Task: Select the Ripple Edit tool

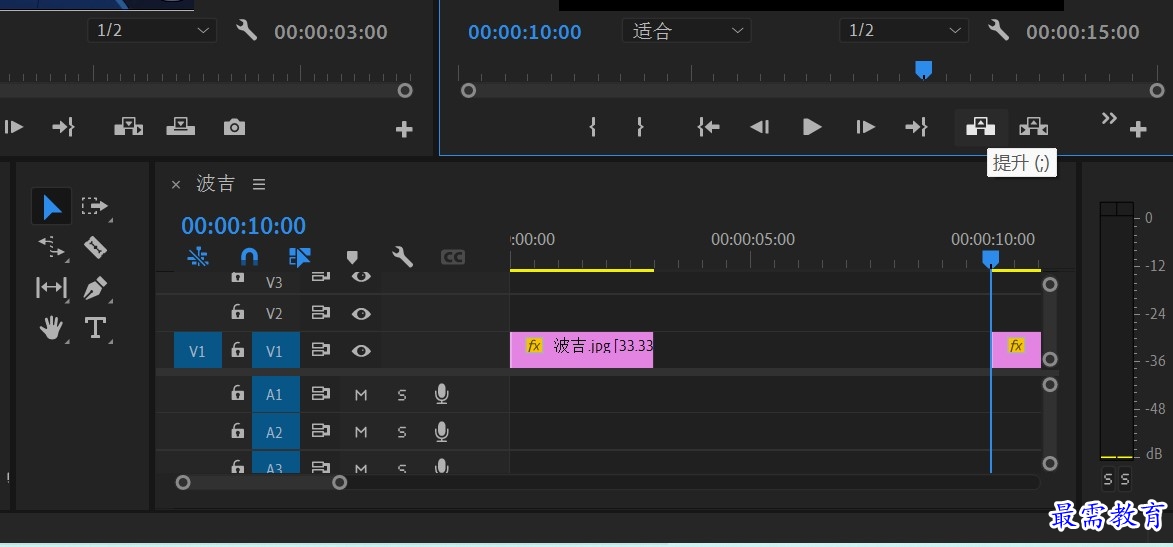Action: pyautogui.click(x=52, y=247)
